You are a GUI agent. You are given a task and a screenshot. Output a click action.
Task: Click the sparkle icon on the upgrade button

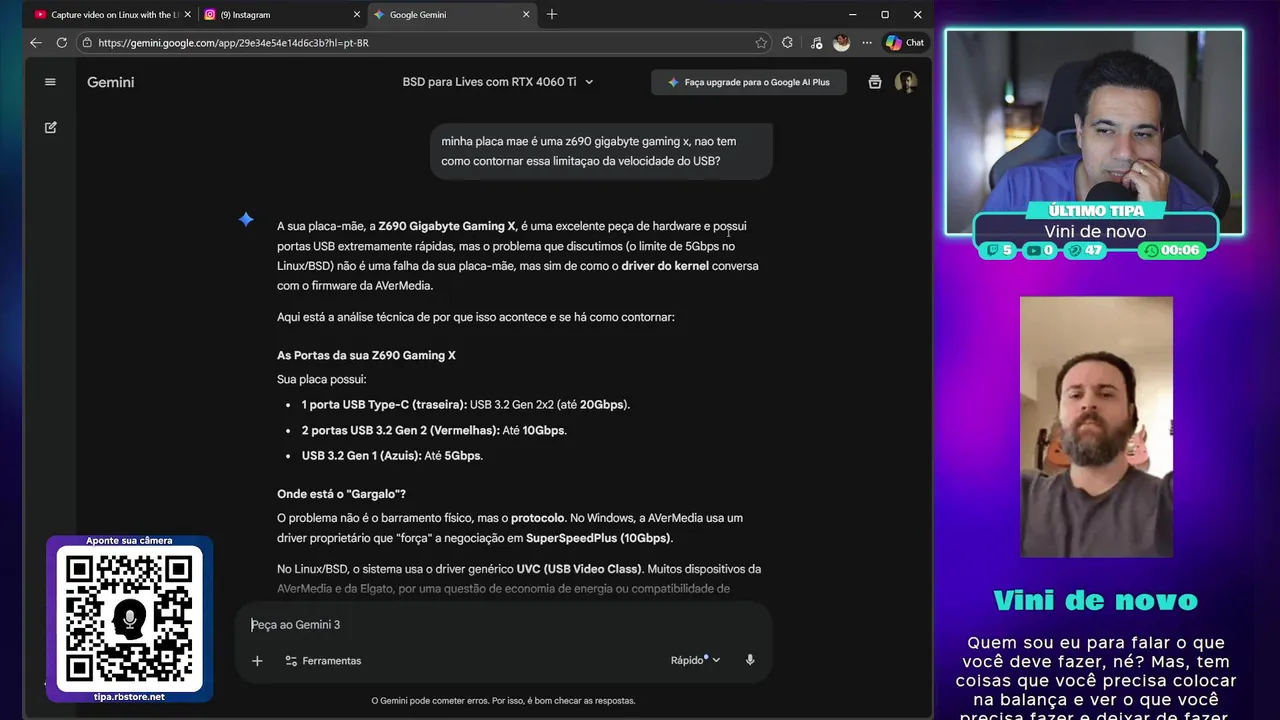point(673,82)
